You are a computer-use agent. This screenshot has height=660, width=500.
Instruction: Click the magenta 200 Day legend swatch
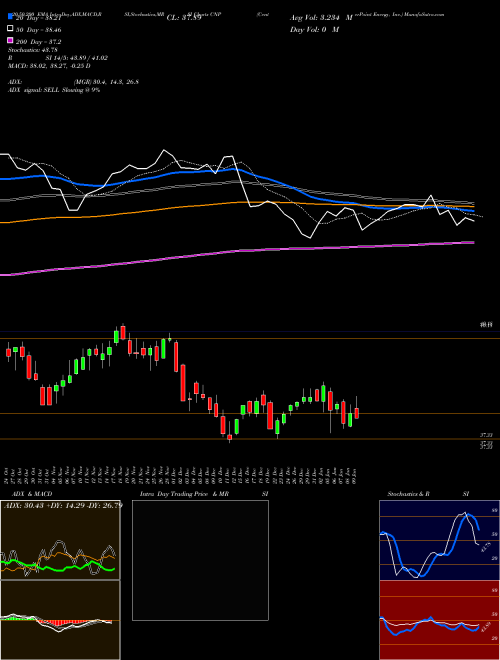tap(11, 40)
